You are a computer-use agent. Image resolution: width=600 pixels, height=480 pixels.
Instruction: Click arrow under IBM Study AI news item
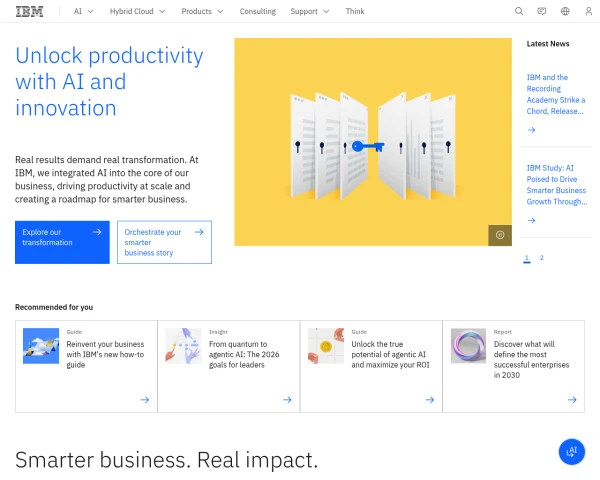click(x=532, y=220)
